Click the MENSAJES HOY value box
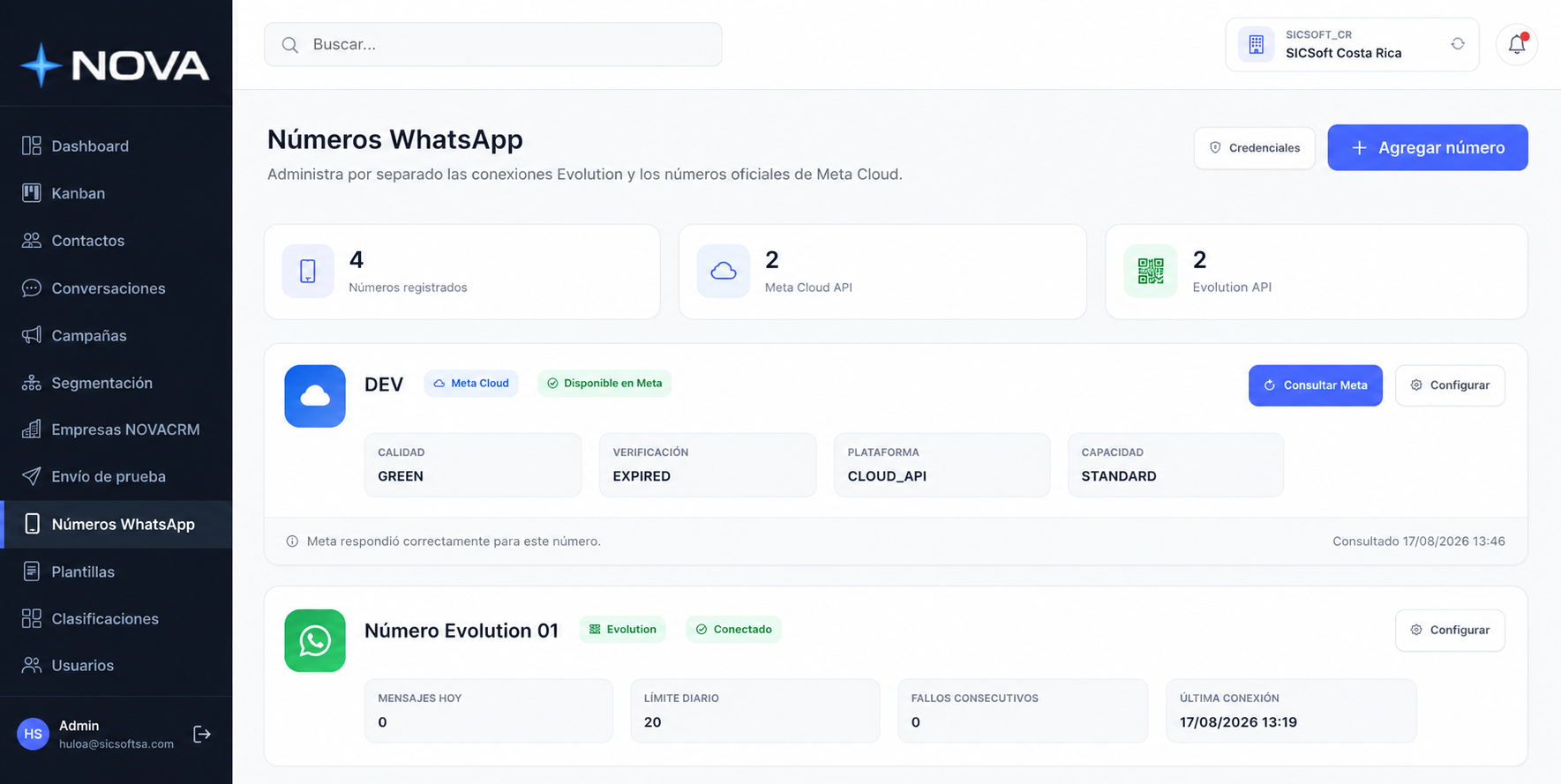Viewport: 1561px width, 784px height. pos(489,711)
